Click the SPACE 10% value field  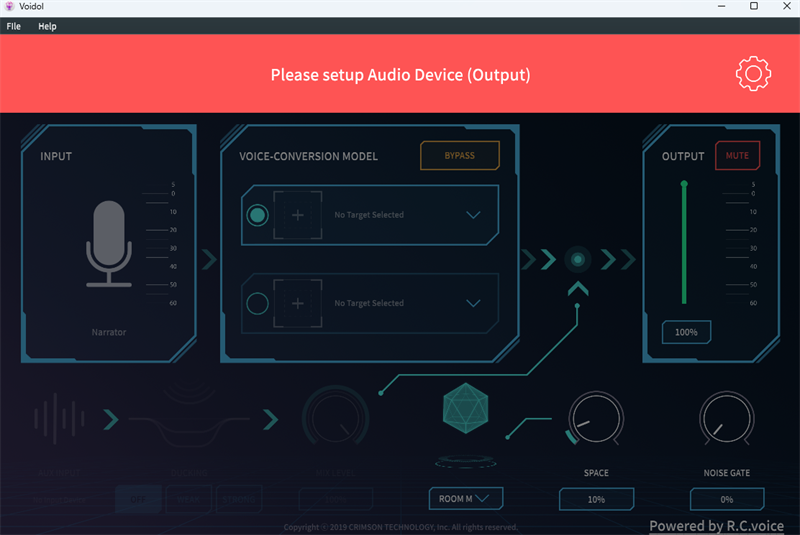click(596, 499)
